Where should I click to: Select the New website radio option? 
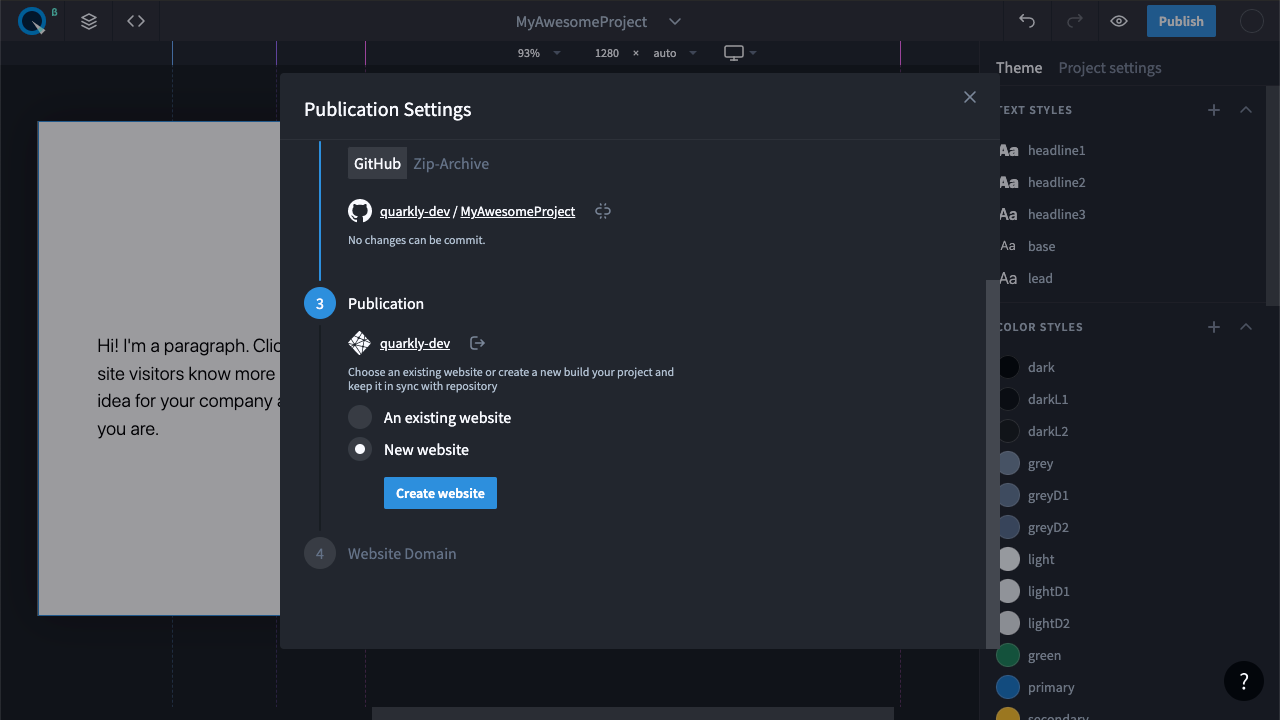click(360, 450)
